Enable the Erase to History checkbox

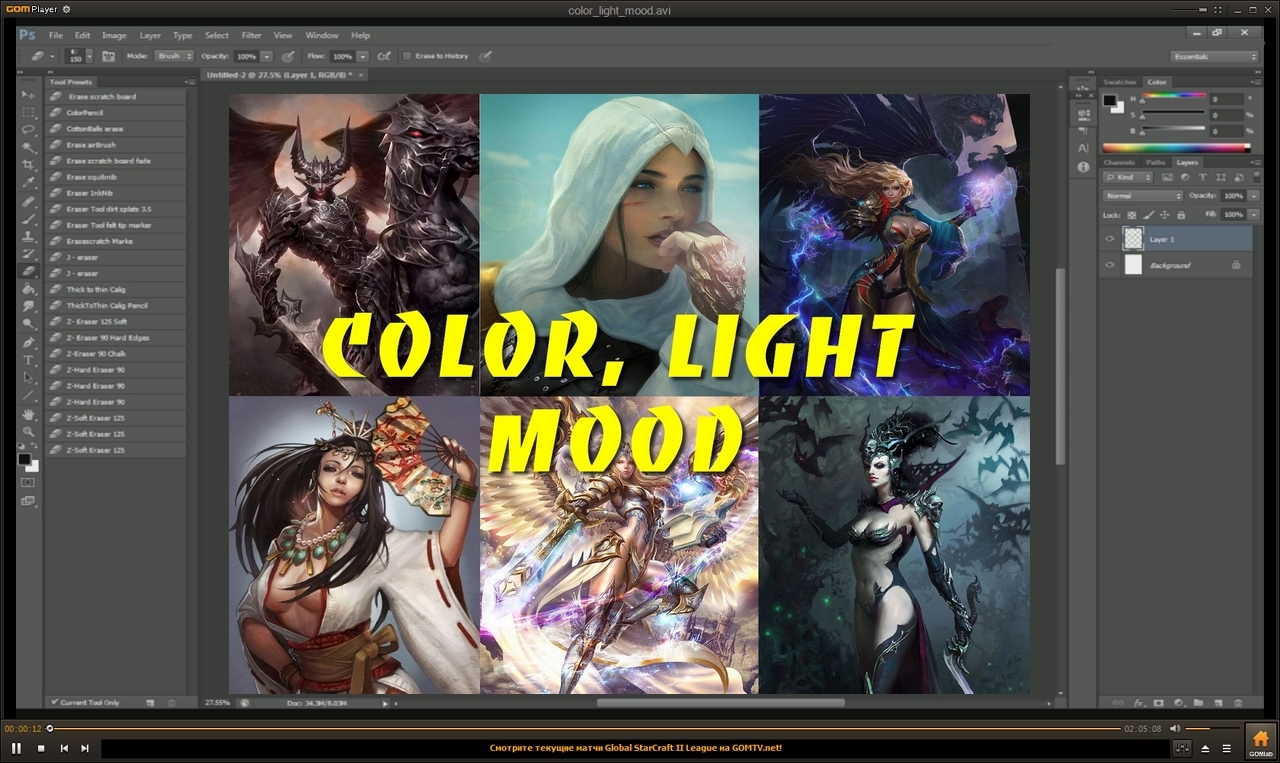pyautogui.click(x=407, y=57)
